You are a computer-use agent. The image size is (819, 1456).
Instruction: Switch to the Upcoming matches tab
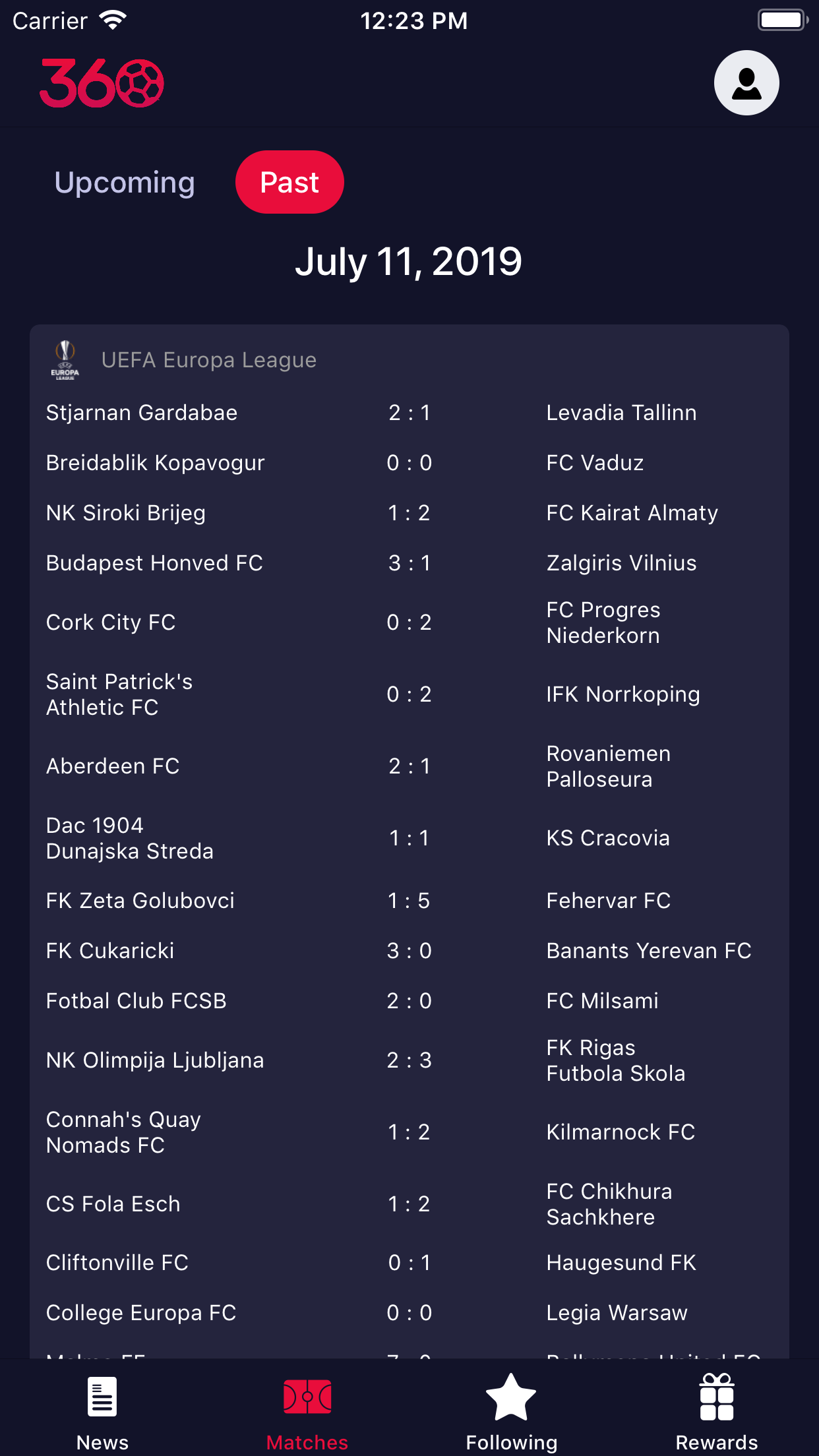point(125,183)
